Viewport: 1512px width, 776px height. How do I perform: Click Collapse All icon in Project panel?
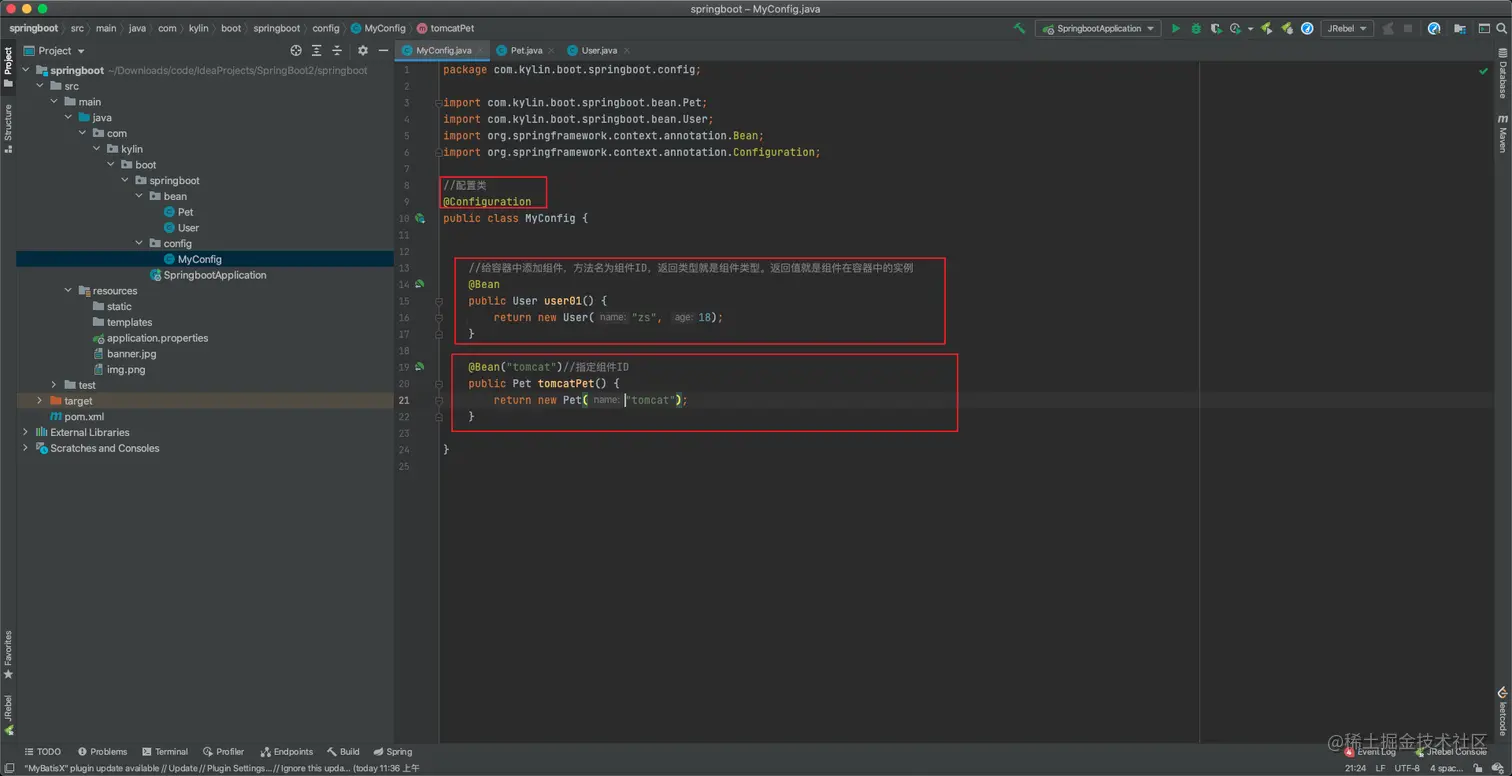pos(337,50)
